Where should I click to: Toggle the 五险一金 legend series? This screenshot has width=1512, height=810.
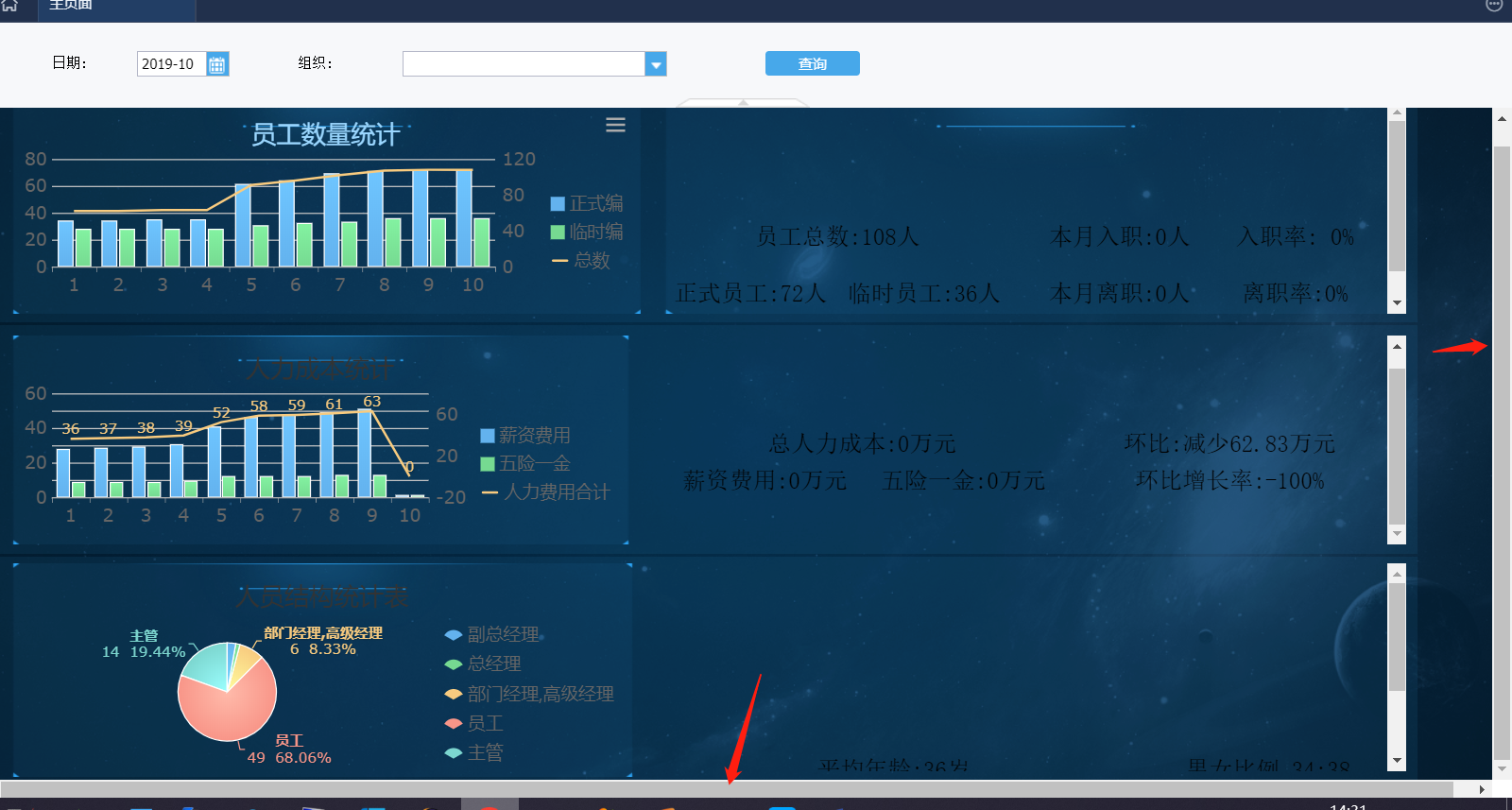click(525, 463)
